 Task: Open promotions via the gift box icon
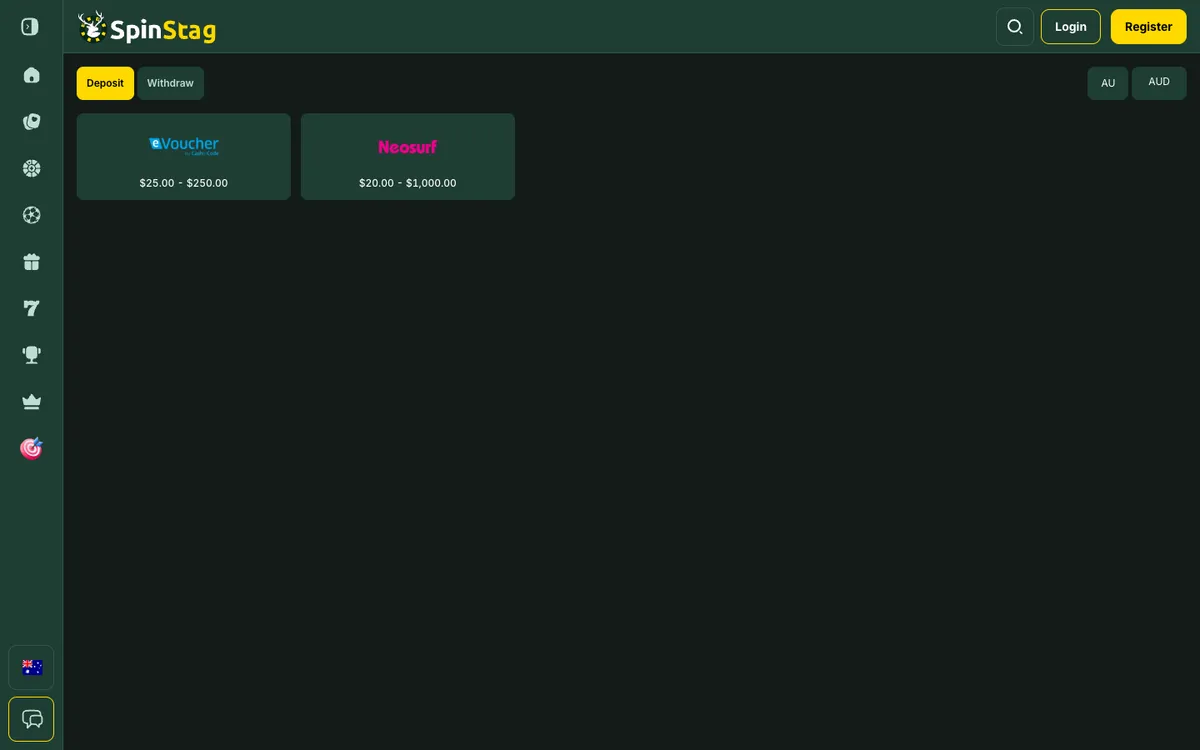click(x=31, y=262)
